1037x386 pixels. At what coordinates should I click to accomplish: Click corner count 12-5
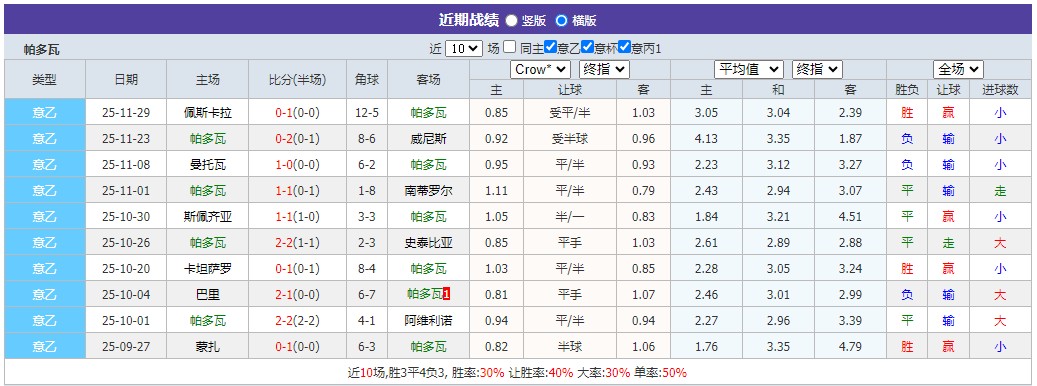367,113
